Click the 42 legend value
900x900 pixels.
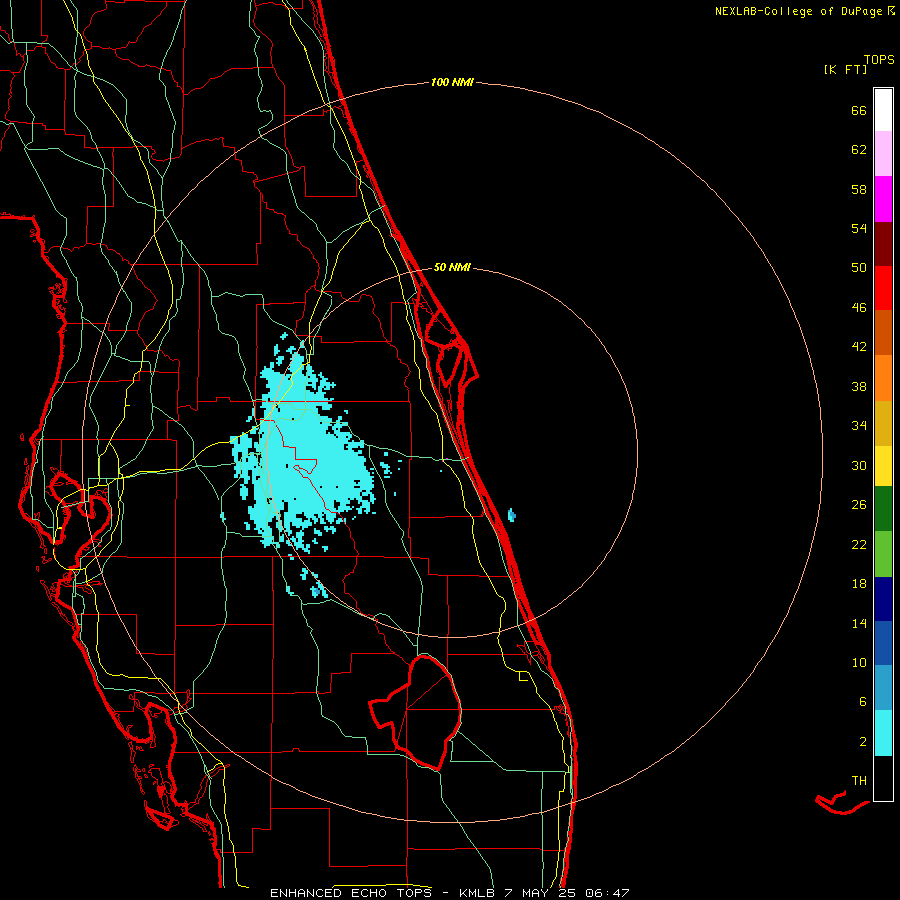859,346
